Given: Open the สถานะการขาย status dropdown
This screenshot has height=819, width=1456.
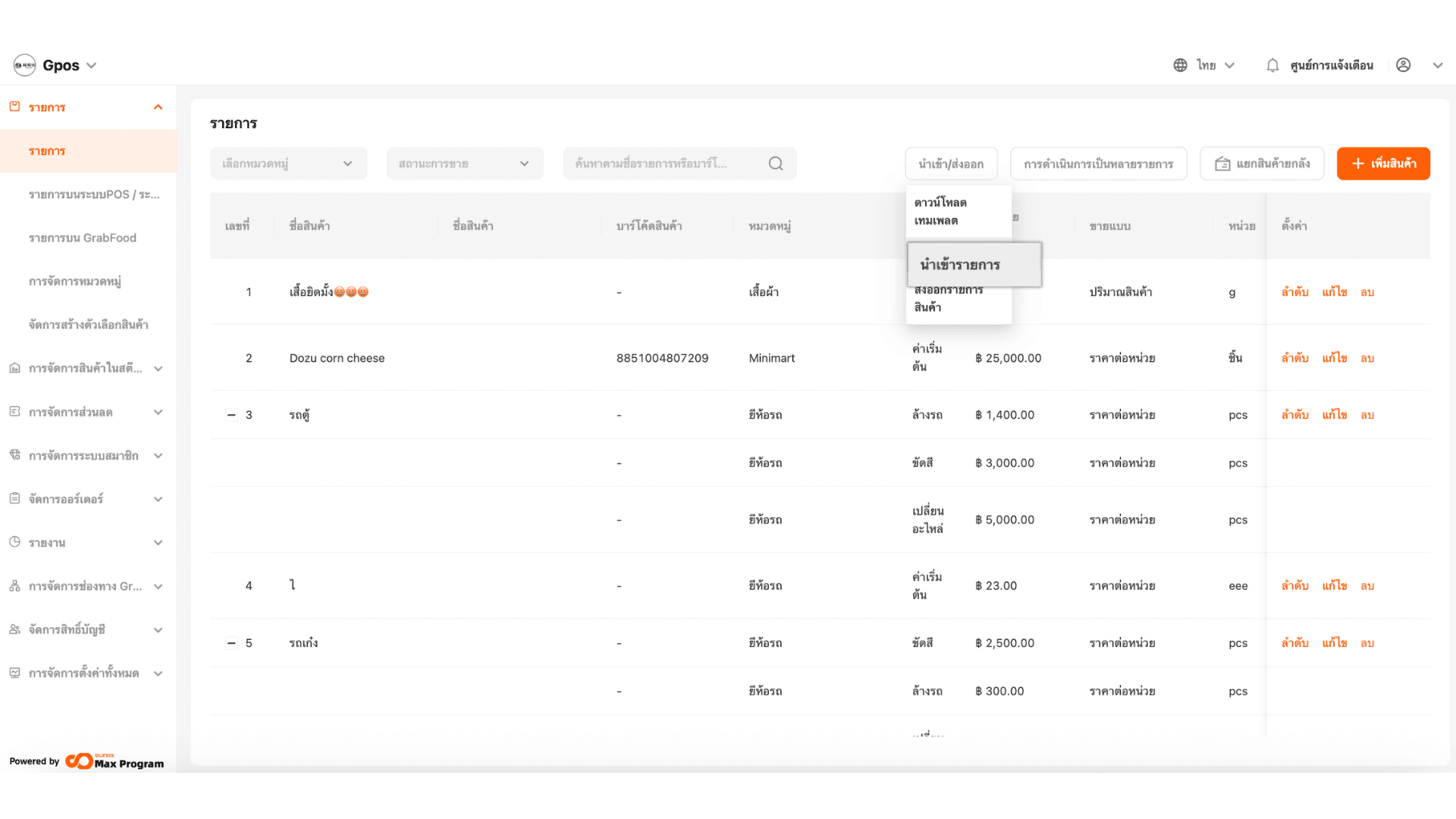Looking at the screenshot, I should pyautogui.click(x=464, y=164).
